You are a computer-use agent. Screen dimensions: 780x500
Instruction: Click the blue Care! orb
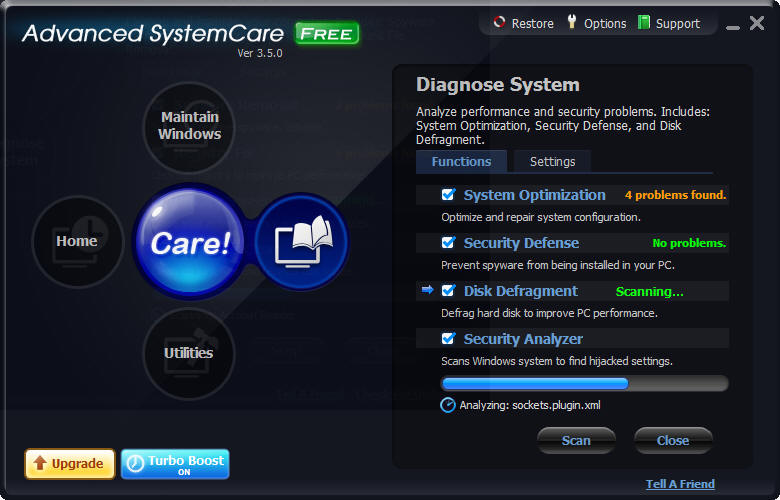tap(190, 241)
